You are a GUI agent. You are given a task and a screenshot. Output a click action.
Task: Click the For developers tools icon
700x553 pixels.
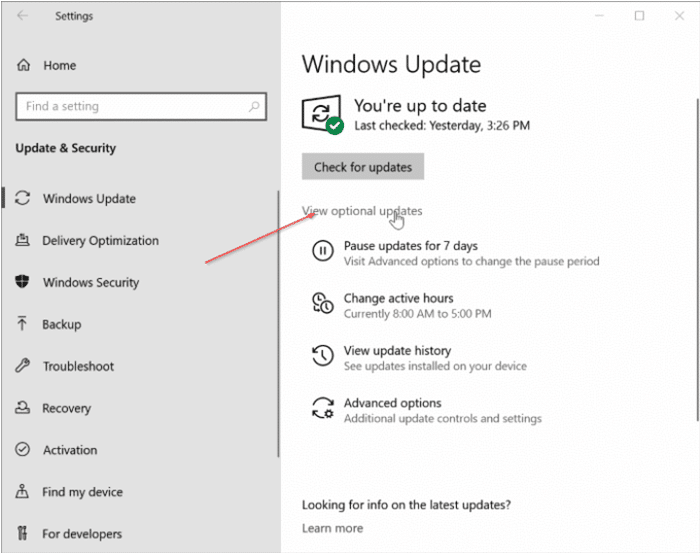[x=22, y=533]
